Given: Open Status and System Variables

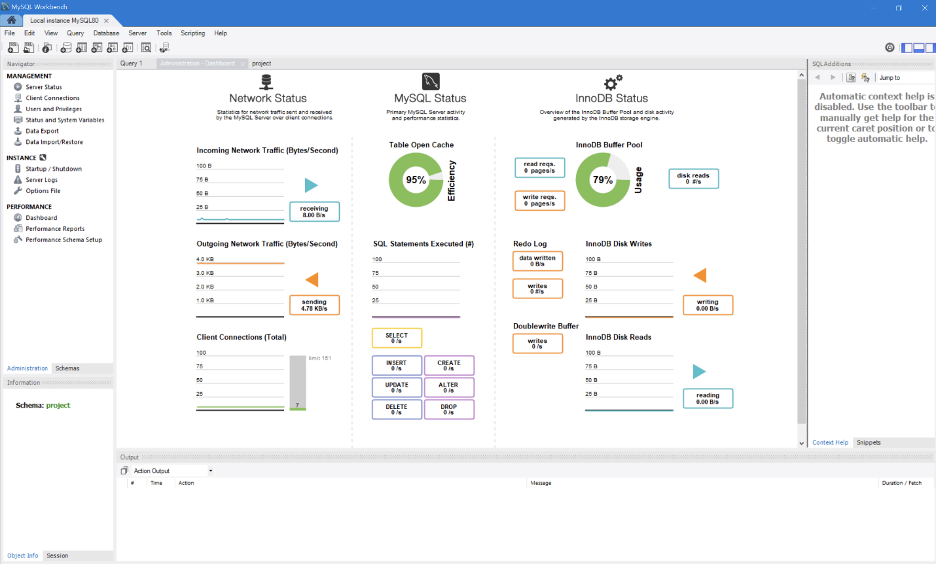Looking at the screenshot, I should pyautogui.click(x=64, y=120).
